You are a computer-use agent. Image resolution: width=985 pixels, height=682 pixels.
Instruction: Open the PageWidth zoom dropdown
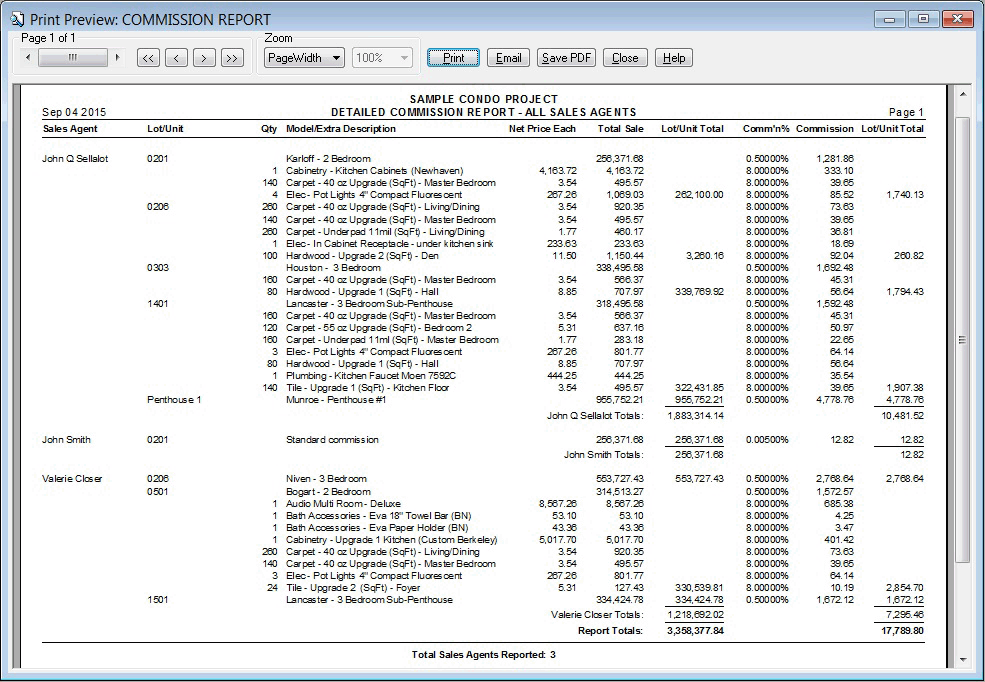pyautogui.click(x=304, y=58)
